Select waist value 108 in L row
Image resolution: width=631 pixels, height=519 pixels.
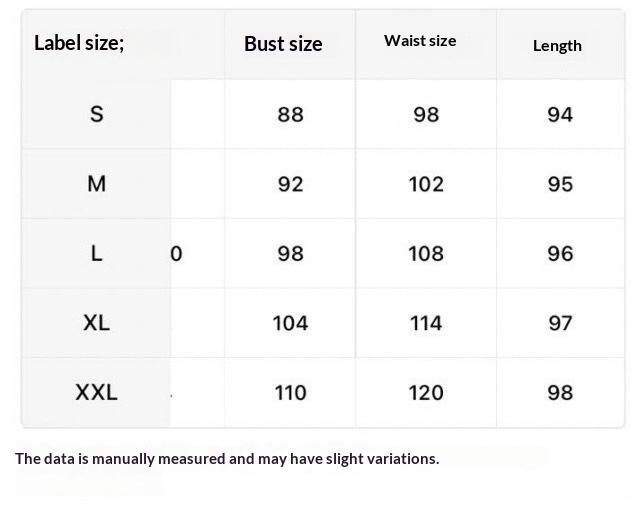point(426,253)
